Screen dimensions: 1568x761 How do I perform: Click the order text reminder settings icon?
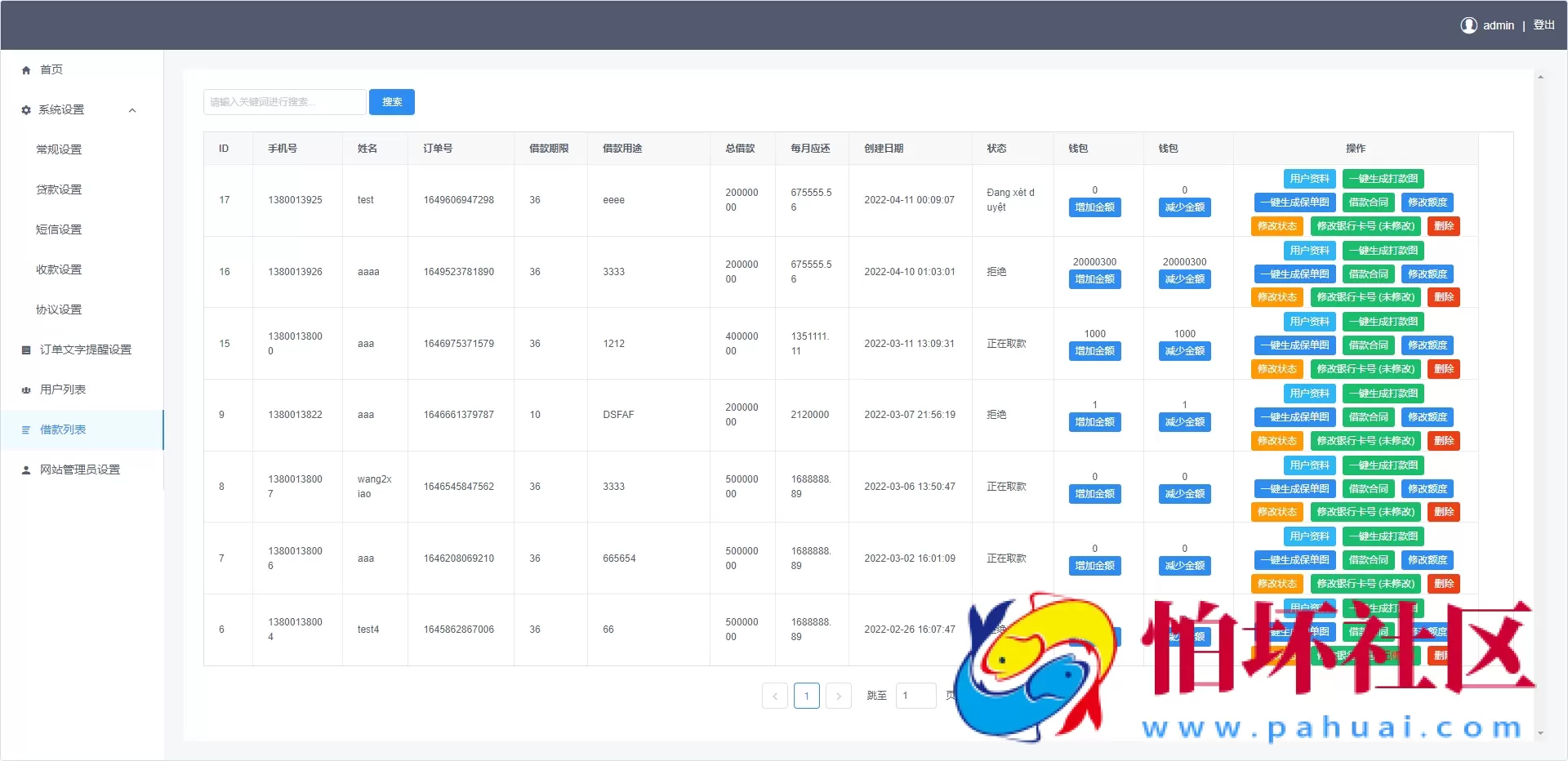26,350
